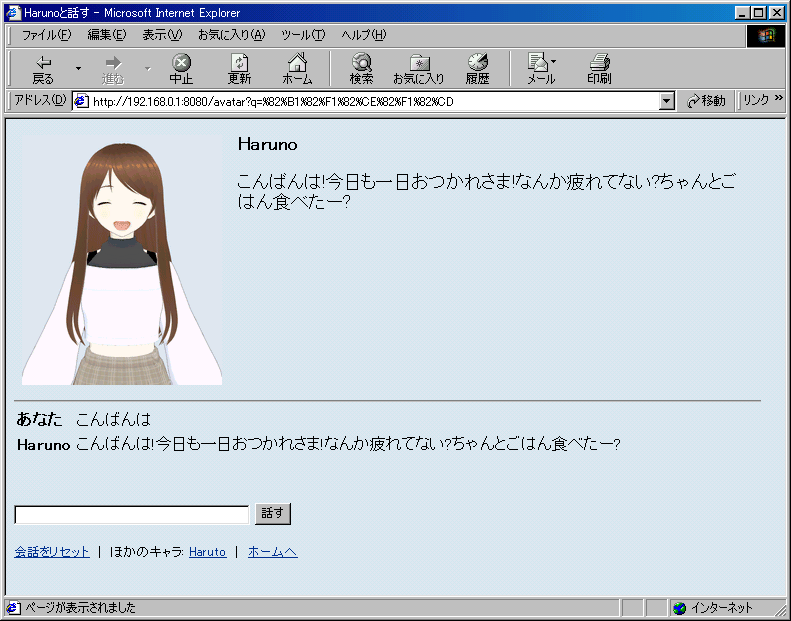Minimize the Internet Explorer window

coord(742,13)
